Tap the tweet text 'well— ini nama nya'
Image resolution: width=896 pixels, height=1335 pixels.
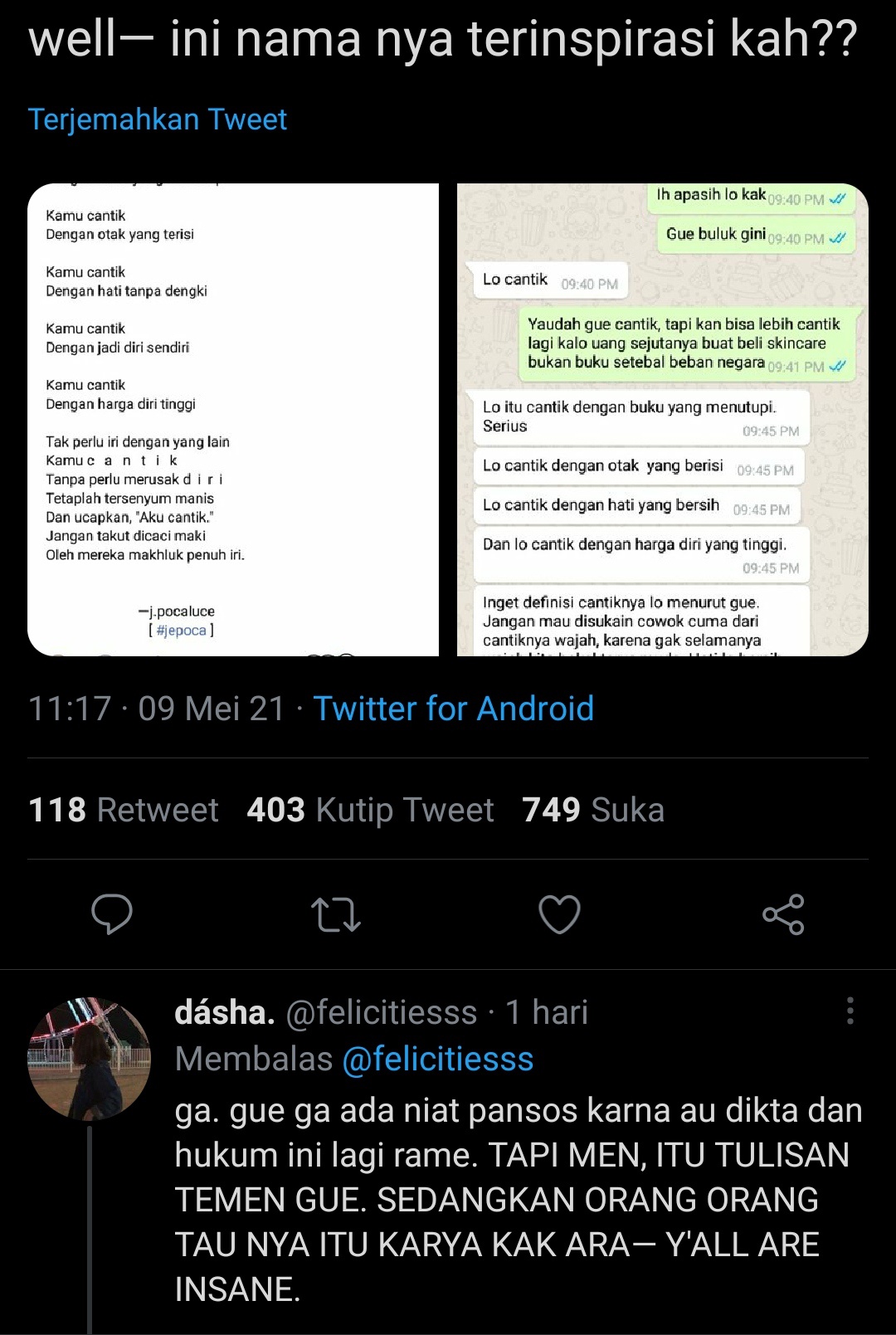point(443,39)
